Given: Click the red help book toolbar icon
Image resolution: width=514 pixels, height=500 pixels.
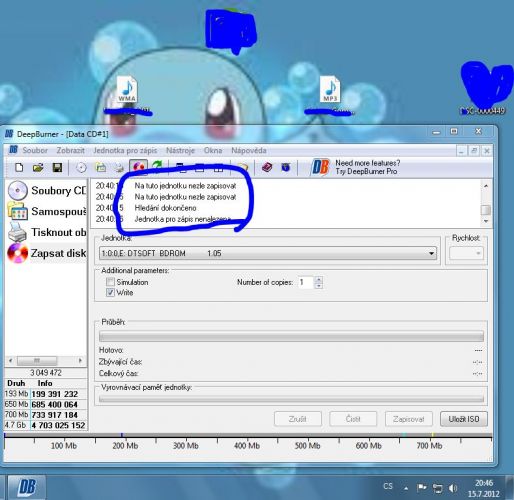Looking at the screenshot, I should (267, 167).
